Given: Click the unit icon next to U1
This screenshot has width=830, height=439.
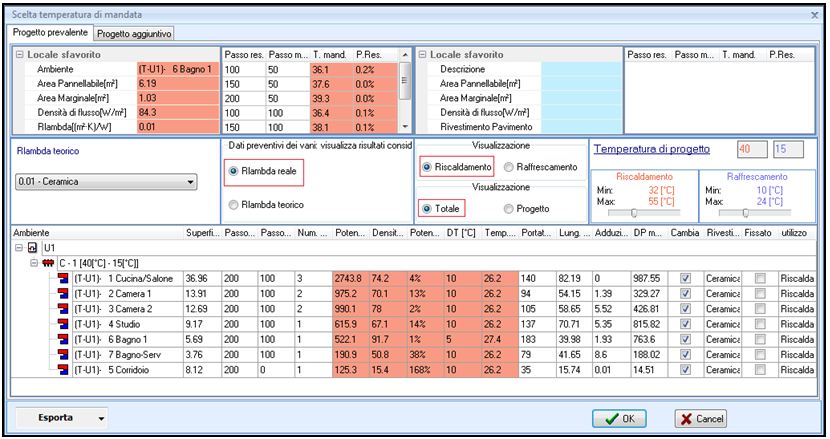Looking at the screenshot, I should 33,246.
